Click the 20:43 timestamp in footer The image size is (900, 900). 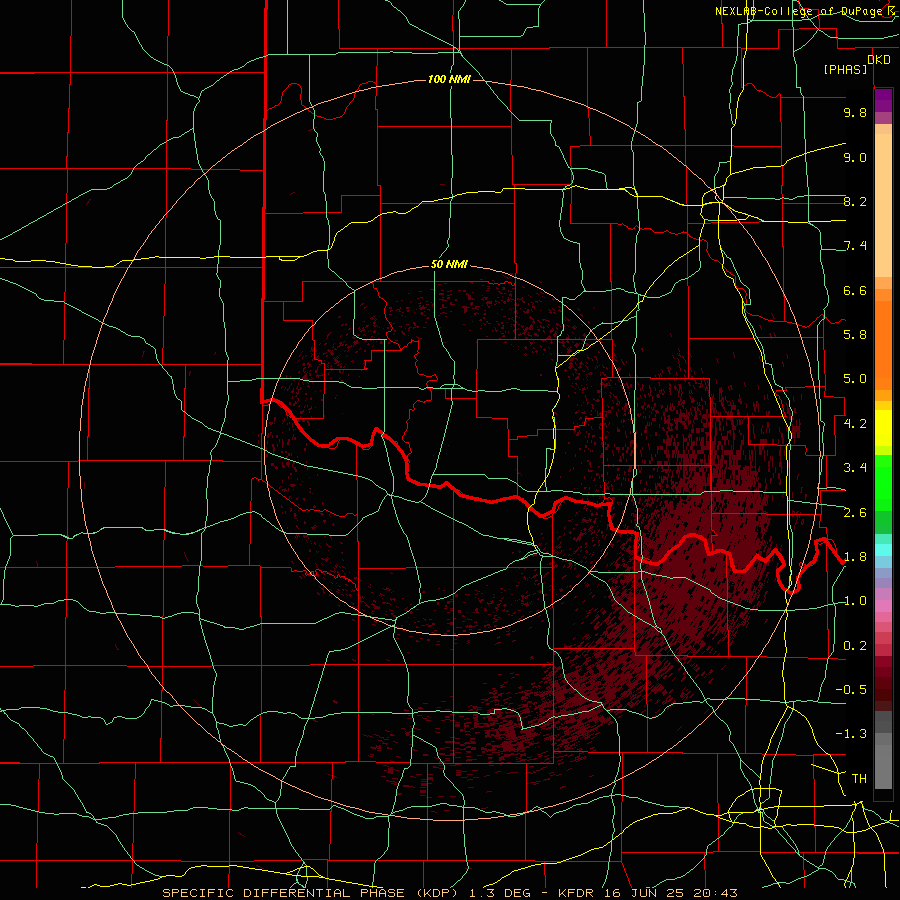pos(718,893)
